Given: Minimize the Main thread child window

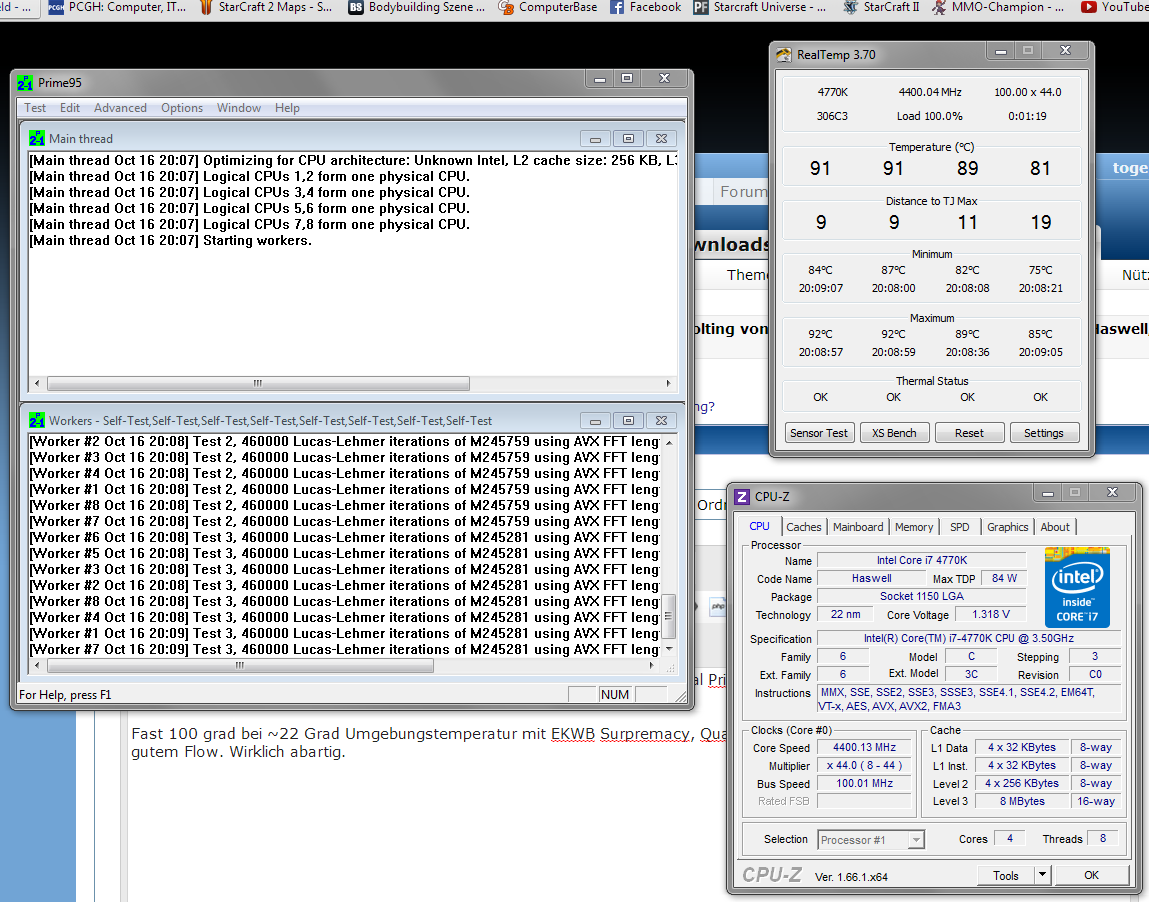Looking at the screenshot, I should tap(596, 138).
